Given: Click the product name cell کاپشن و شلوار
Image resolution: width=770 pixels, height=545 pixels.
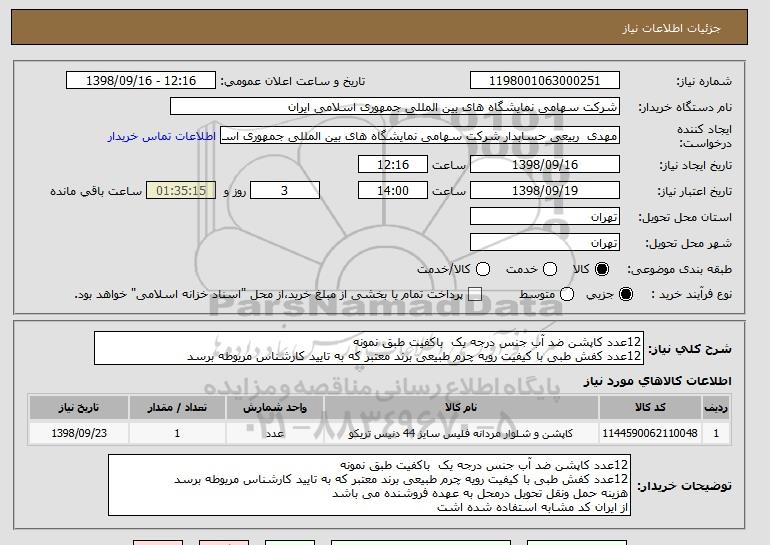Looking at the screenshot, I should pyautogui.click(x=461, y=433).
